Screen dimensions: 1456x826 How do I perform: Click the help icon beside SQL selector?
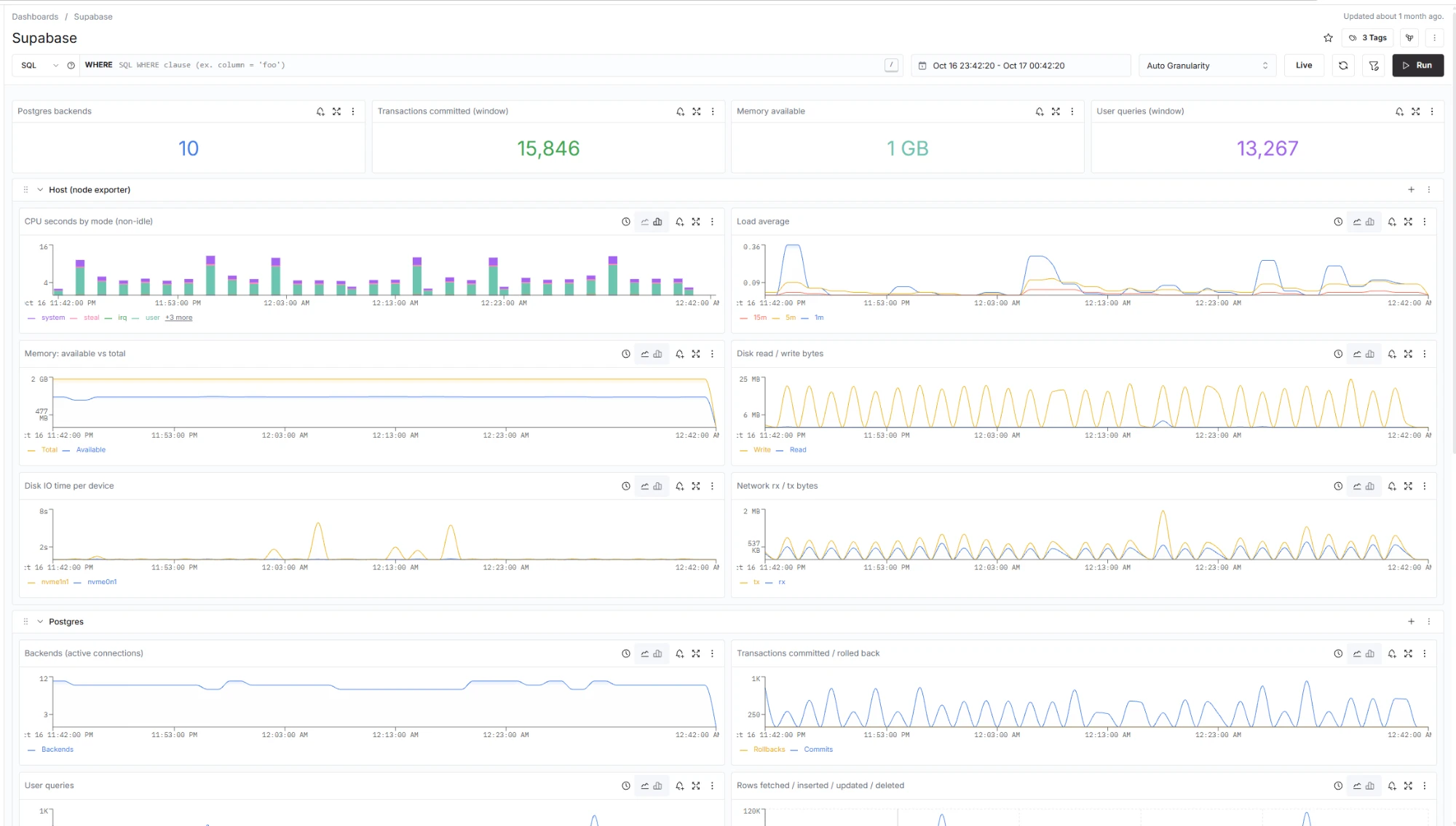click(x=71, y=66)
